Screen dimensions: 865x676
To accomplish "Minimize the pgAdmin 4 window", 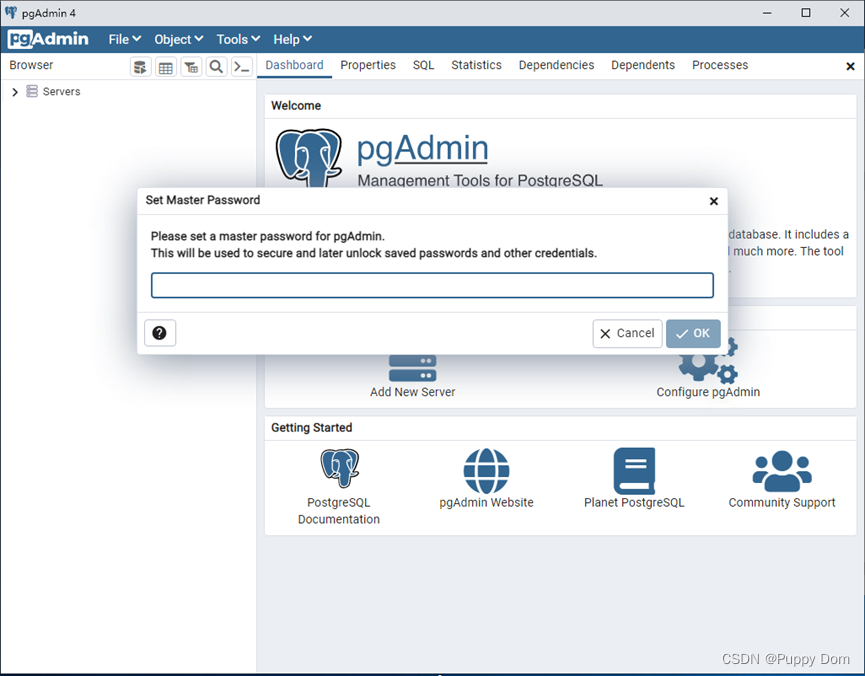I will [x=767, y=12].
